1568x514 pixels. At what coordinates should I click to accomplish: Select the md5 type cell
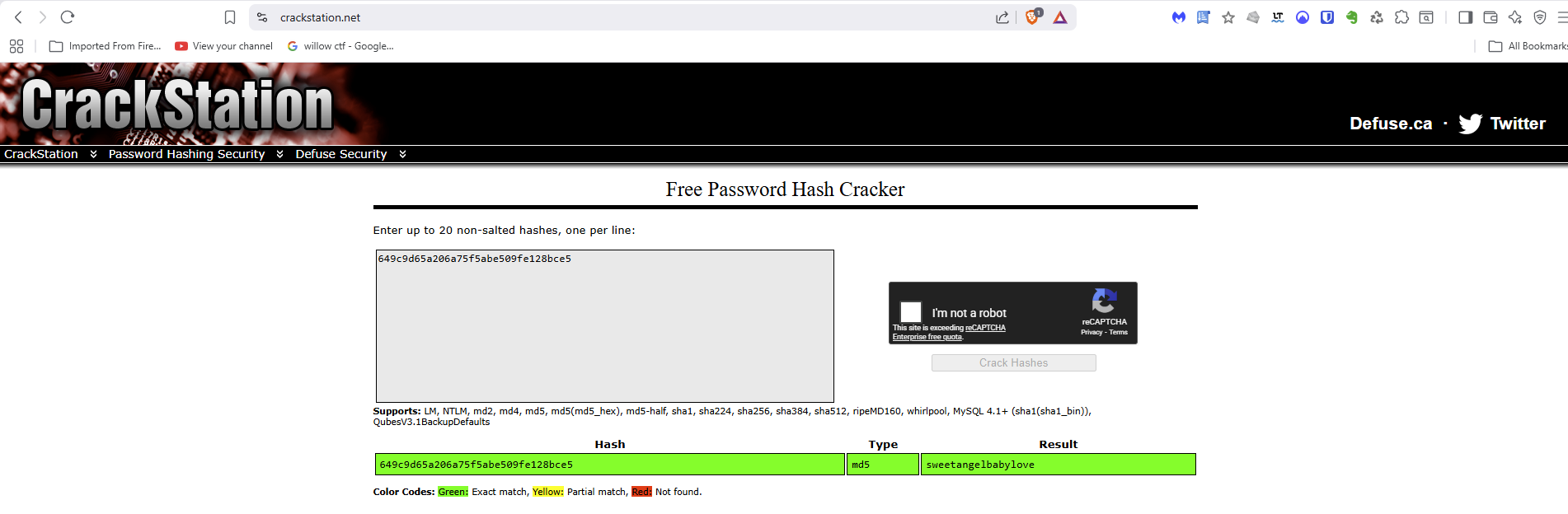[x=883, y=465]
